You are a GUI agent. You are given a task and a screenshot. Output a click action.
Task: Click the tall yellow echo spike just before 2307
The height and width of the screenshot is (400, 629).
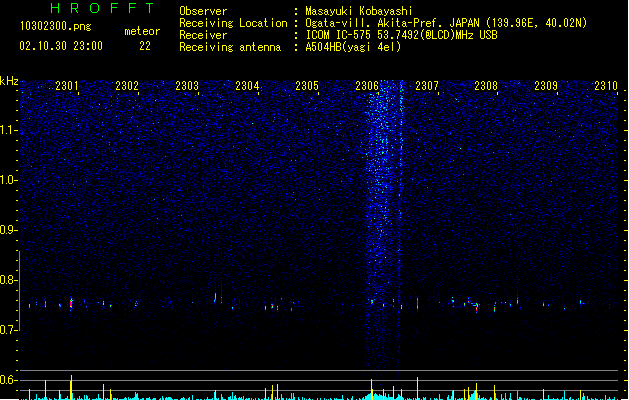coord(418,388)
